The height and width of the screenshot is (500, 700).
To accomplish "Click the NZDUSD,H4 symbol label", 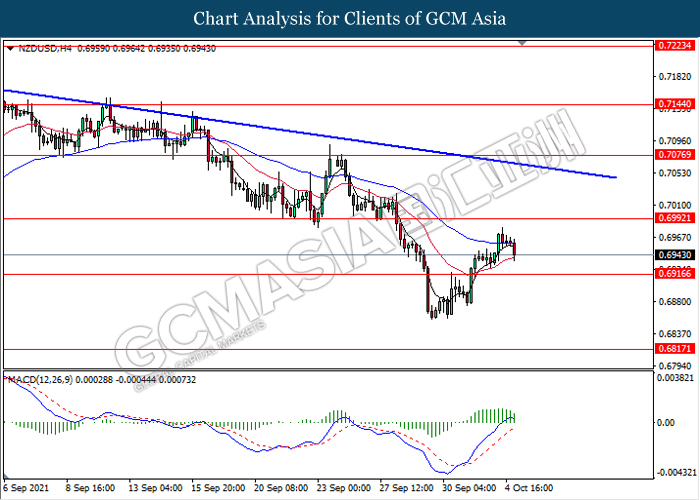I will pyautogui.click(x=45, y=49).
